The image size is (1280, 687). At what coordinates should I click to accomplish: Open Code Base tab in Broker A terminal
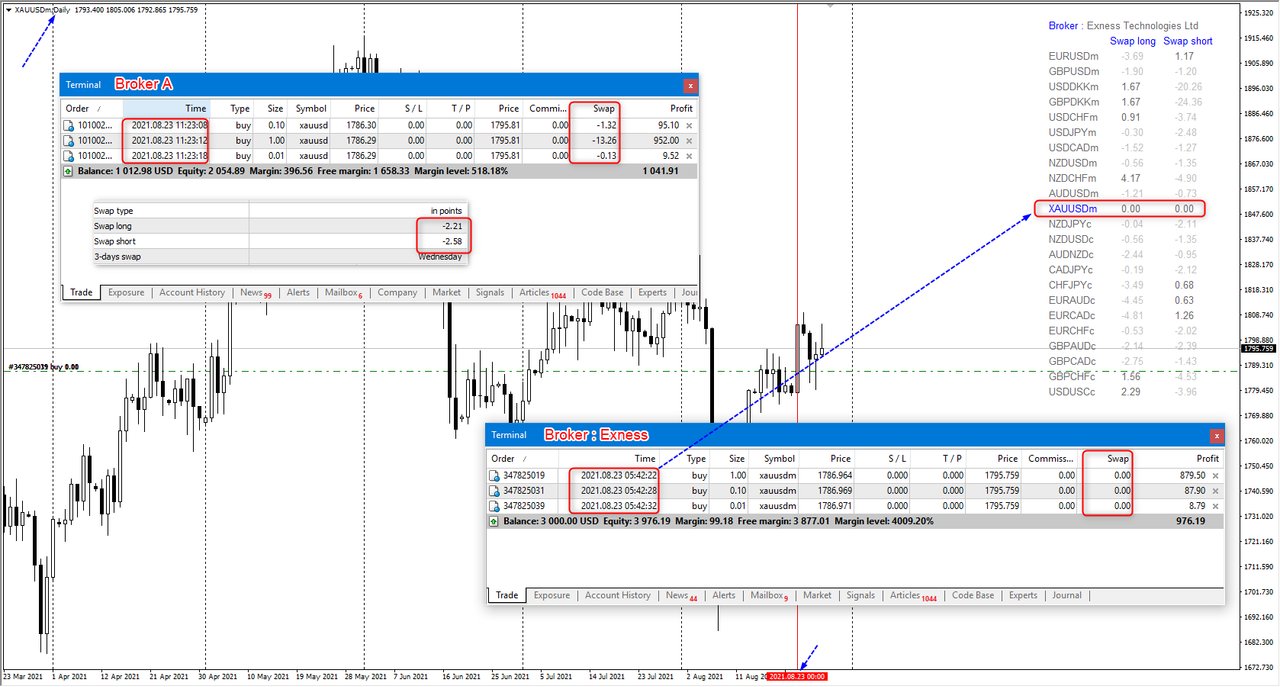coord(602,293)
